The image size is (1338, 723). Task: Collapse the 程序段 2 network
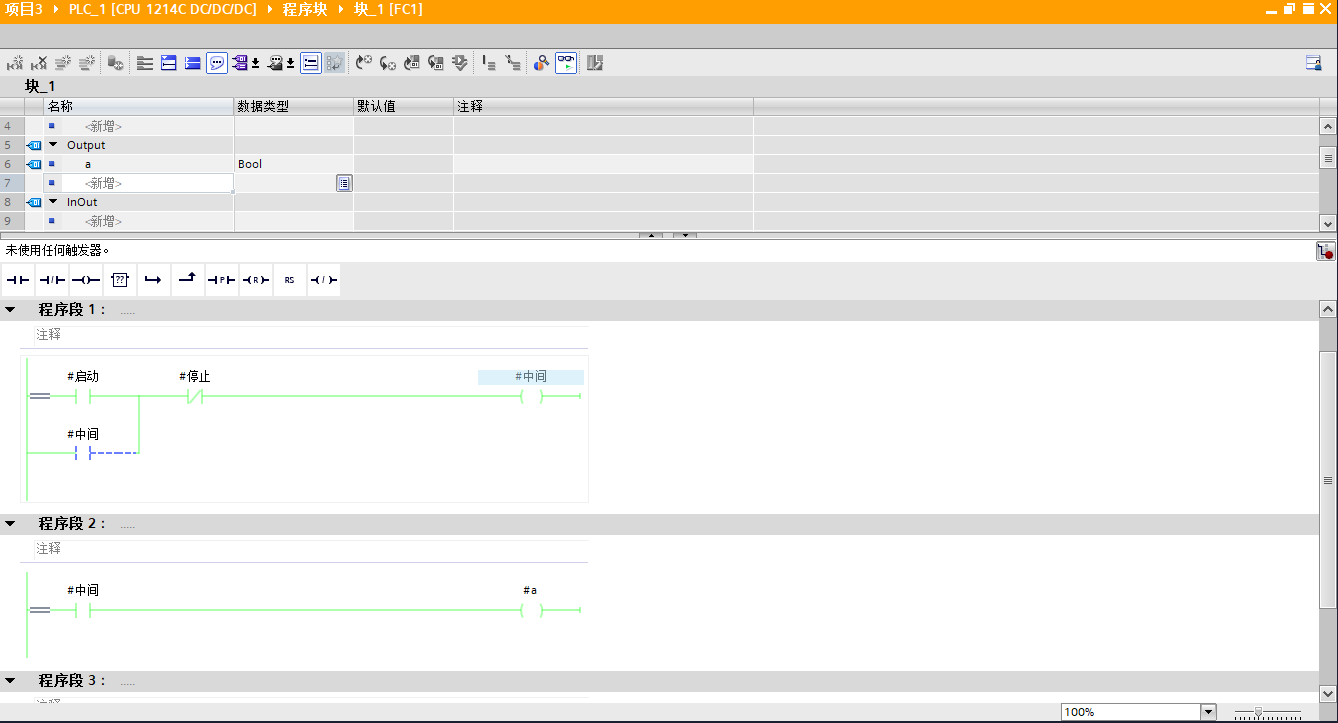[10, 524]
